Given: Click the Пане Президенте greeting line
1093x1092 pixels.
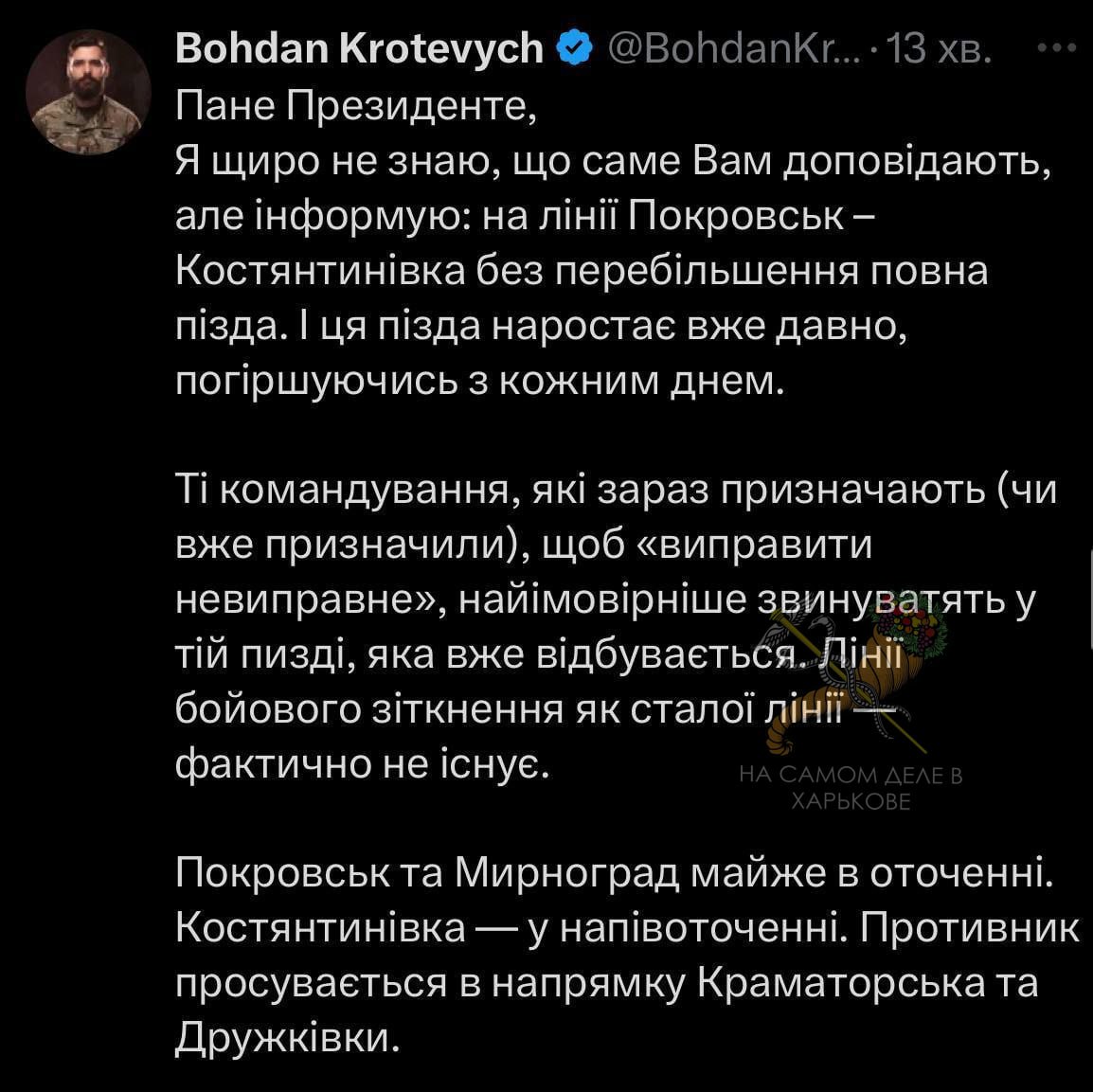Looking at the screenshot, I should click(x=356, y=105).
